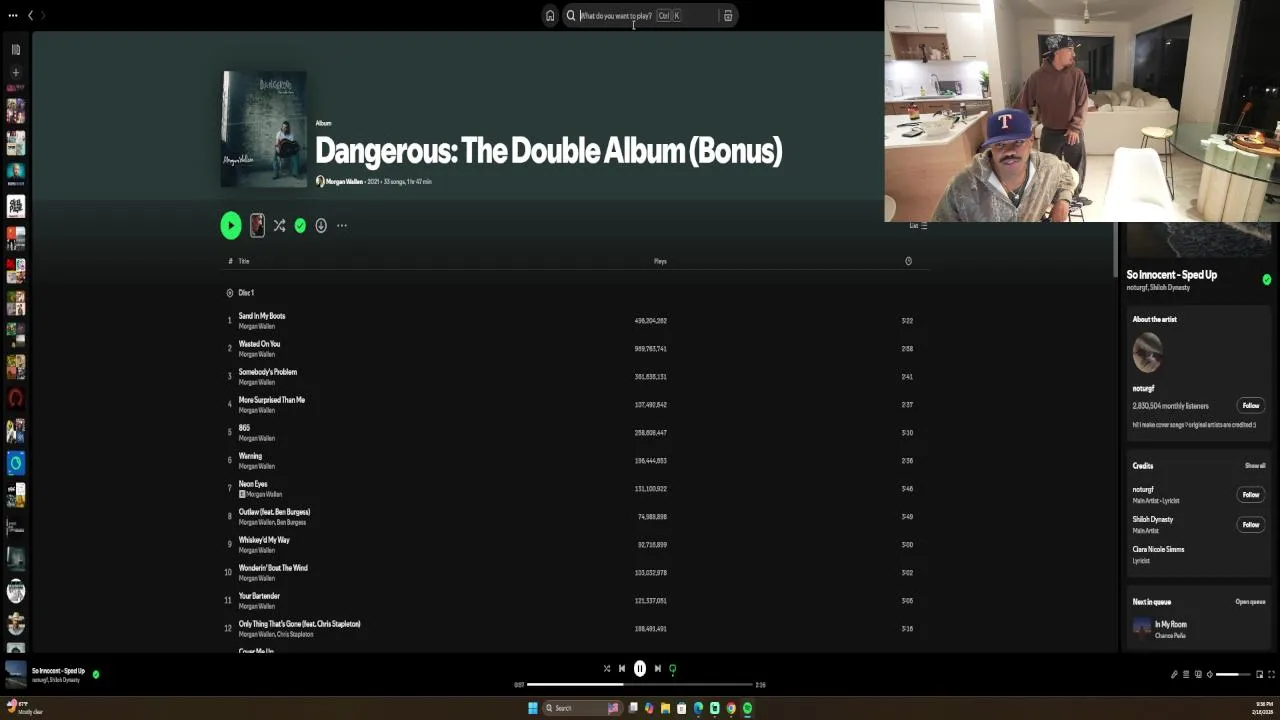The image size is (1280, 720).
Task: Sort by the duration clock icon header
Action: point(908,261)
